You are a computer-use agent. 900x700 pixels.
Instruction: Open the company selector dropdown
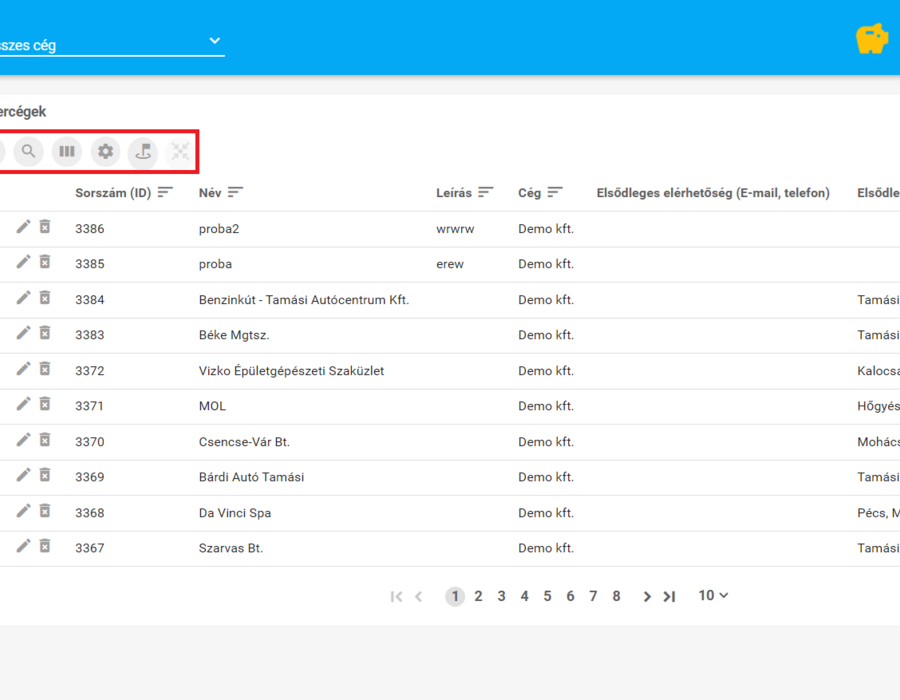click(112, 44)
